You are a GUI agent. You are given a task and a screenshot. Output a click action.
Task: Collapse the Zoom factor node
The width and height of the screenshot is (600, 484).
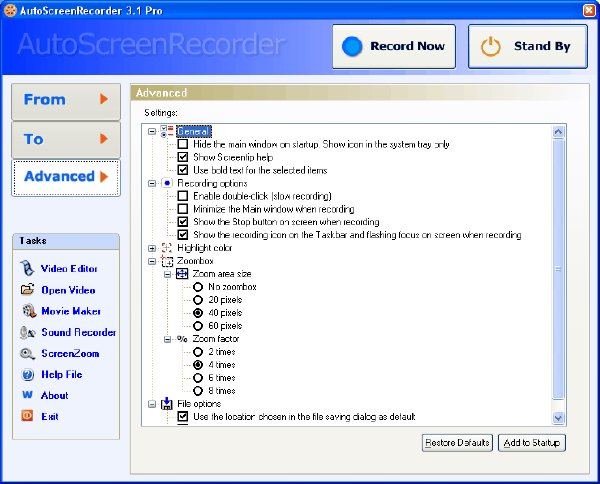click(167, 339)
